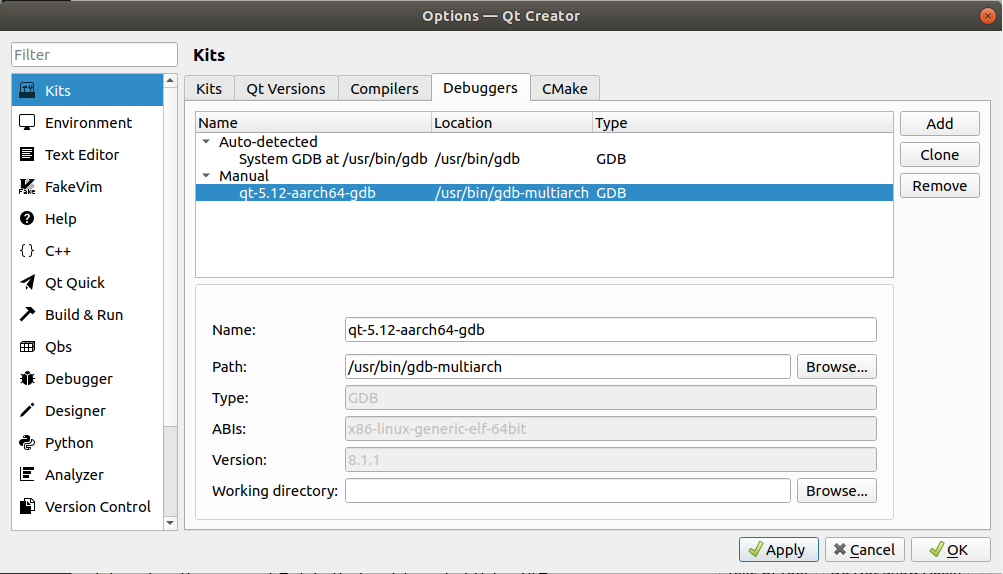Collapse the Auto-detected debuggers group
The height and width of the screenshot is (574, 1003).
(x=207, y=142)
